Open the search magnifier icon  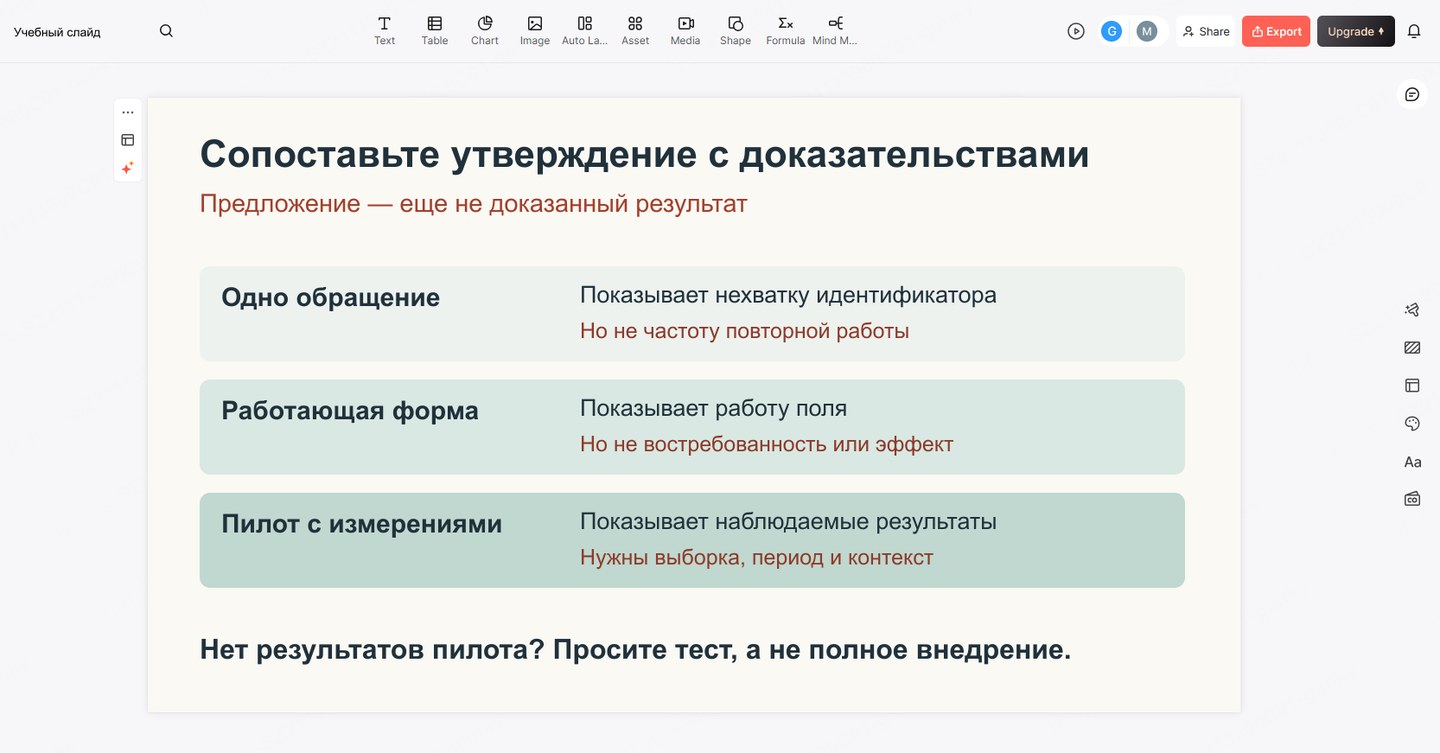166,31
